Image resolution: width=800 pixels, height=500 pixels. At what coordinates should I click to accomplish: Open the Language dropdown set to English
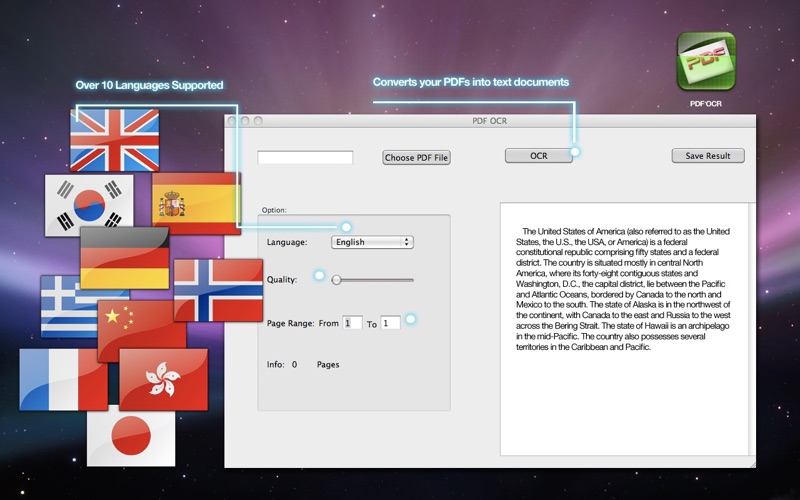[x=372, y=242]
